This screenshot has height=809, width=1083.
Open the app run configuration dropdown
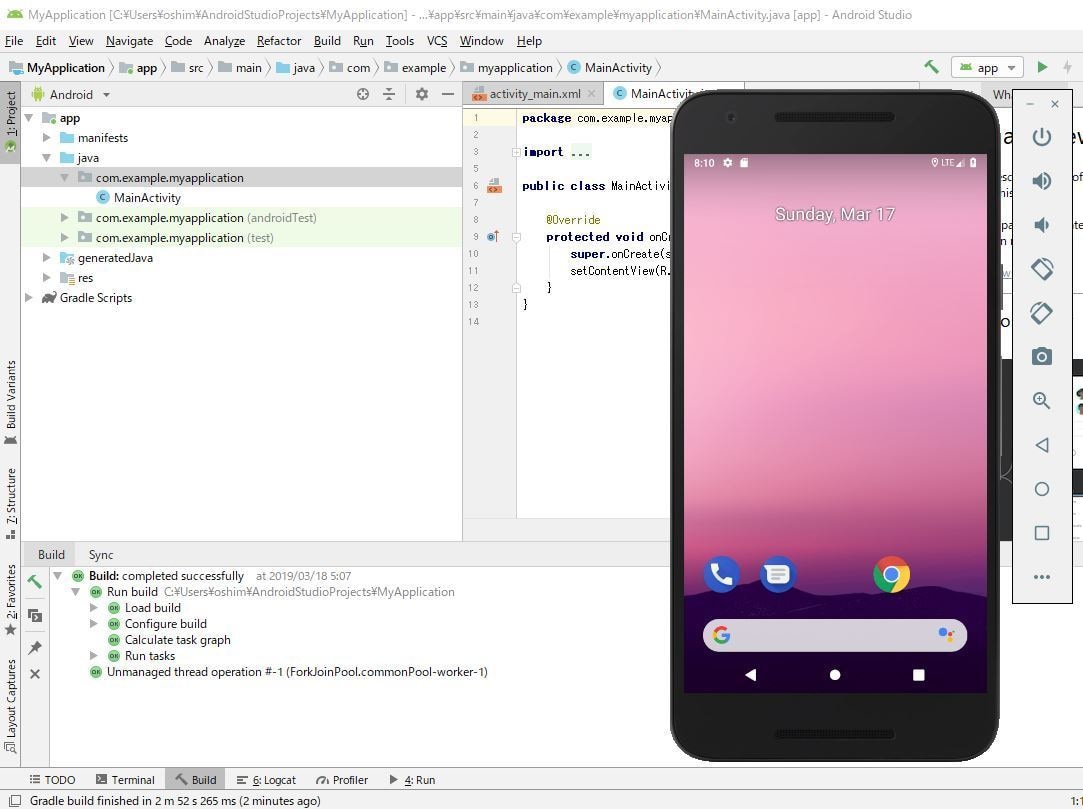(x=988, y=67)
